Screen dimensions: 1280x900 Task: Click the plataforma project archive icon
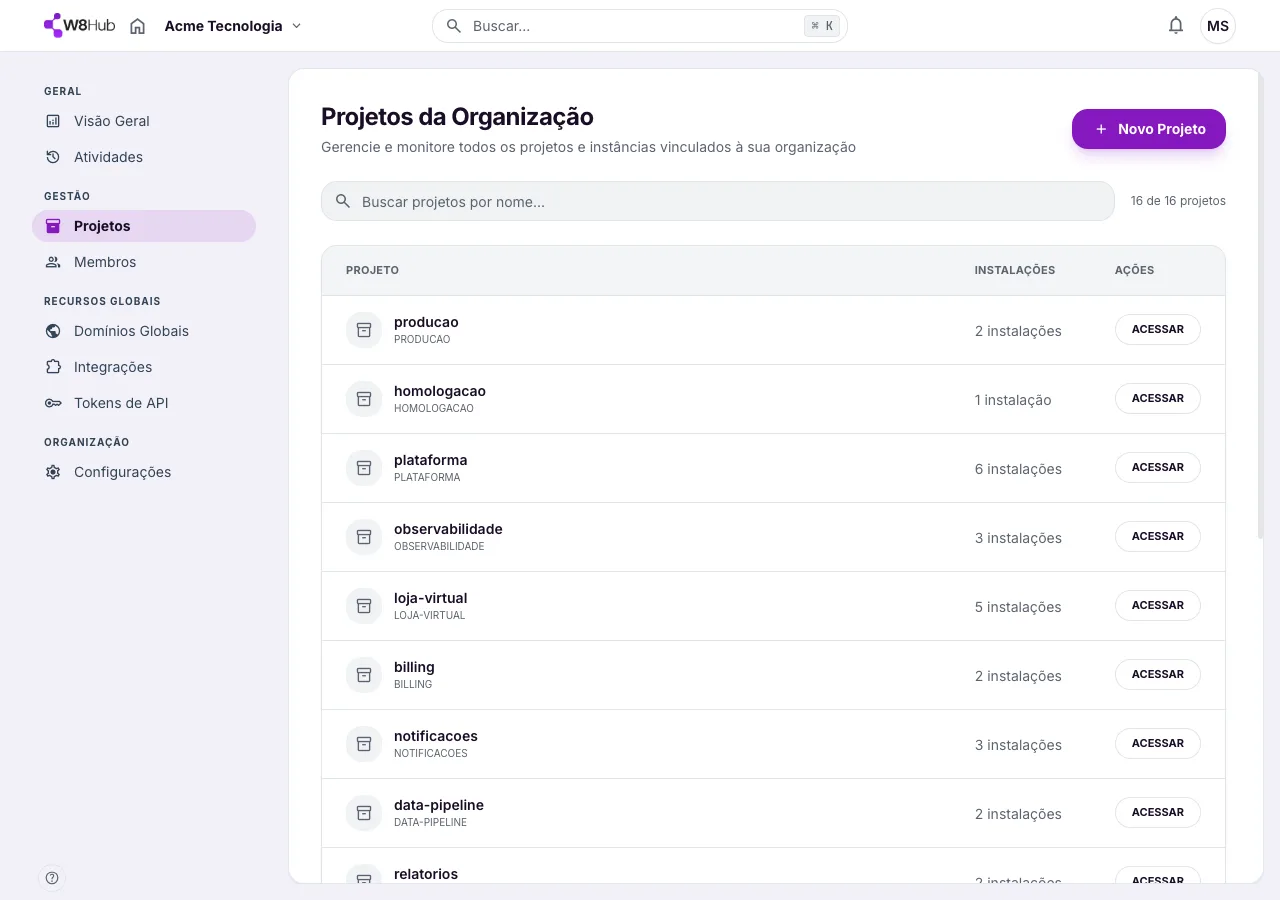click(x=364, y=468)
